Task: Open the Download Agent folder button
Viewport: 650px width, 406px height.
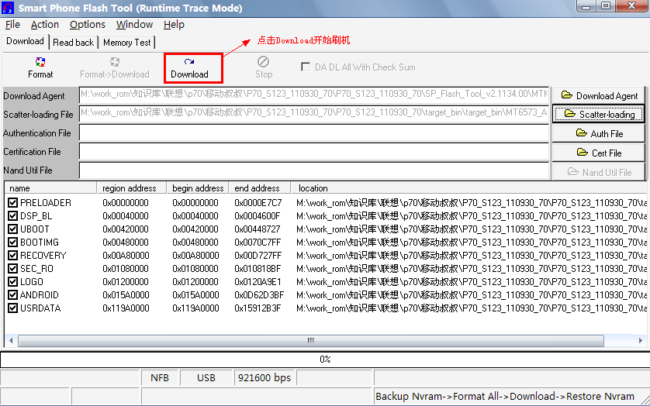Action: (x=599, y=95)
